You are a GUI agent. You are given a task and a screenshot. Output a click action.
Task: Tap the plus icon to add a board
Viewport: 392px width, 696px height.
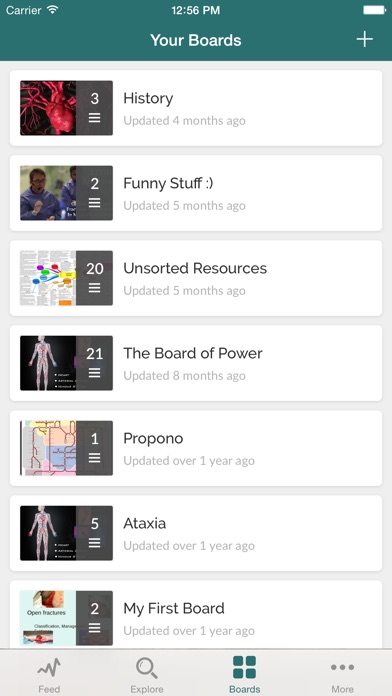tap(364, 40)
